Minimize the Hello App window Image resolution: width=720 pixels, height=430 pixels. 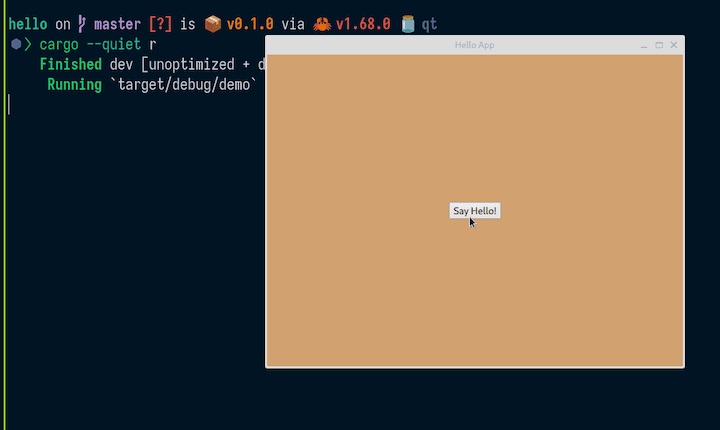point(644,45)
